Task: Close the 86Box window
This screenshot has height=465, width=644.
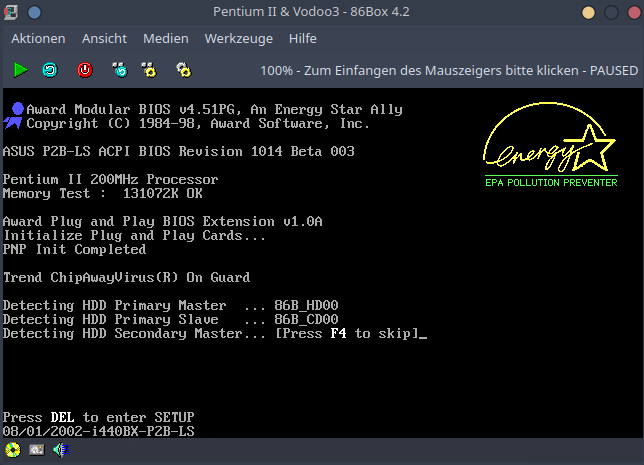Action: [635, 12]
